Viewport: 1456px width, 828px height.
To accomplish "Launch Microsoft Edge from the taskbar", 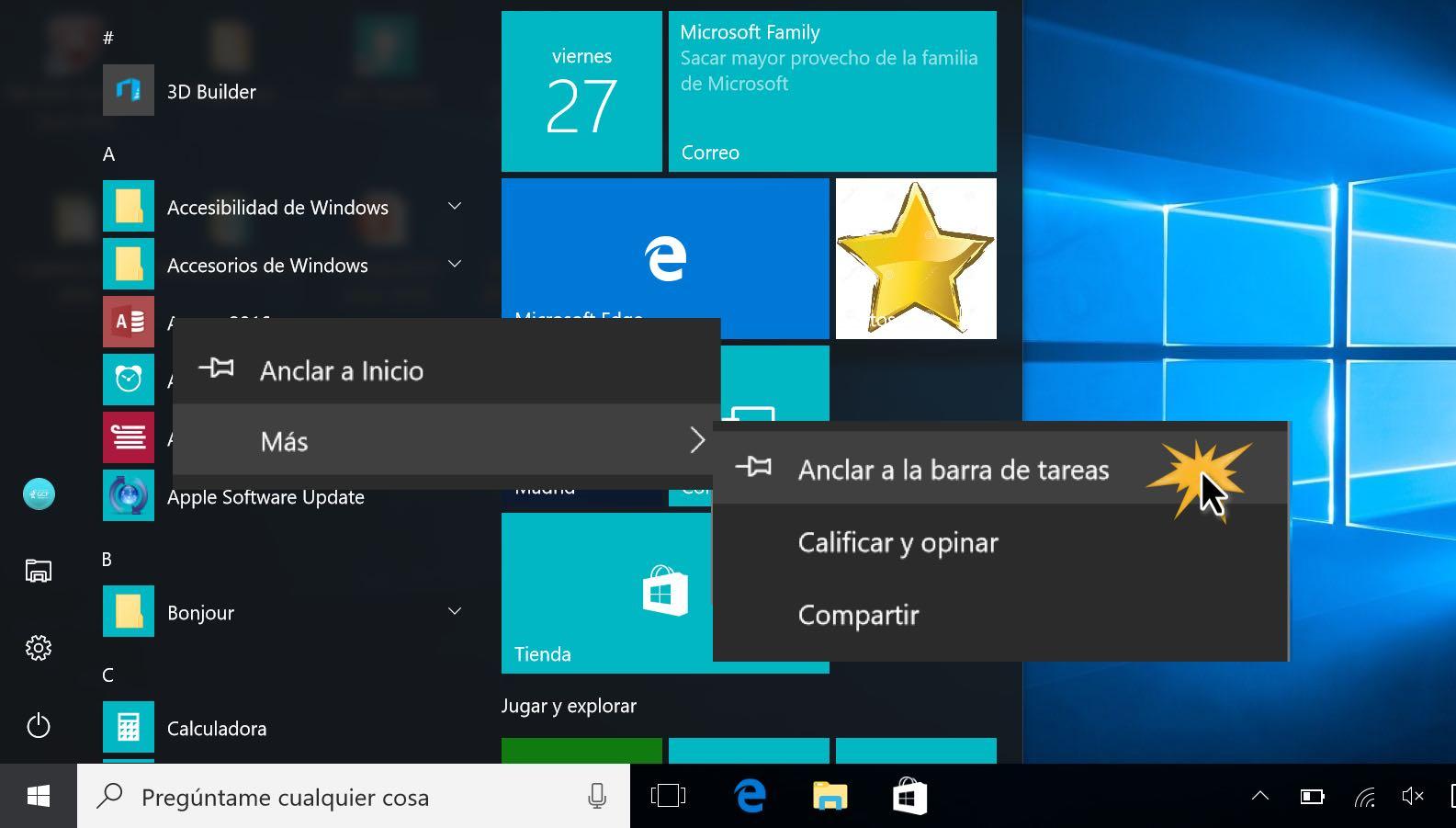I will [x=751, y=796].
